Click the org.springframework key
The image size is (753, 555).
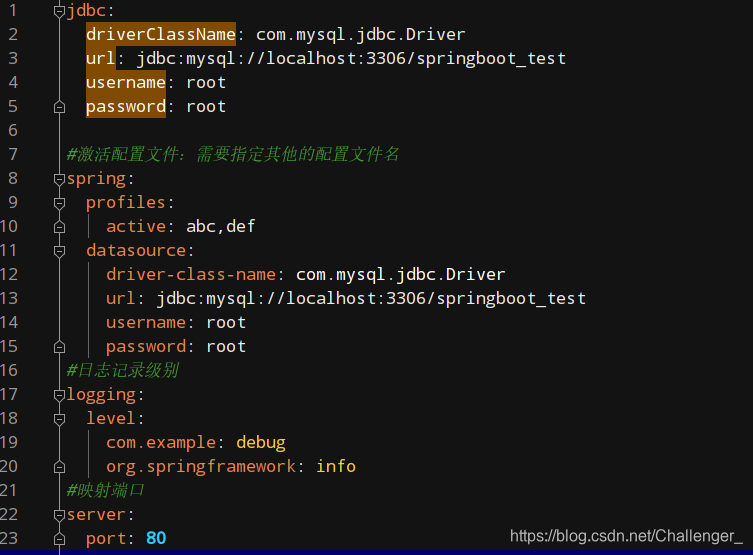pos(201,467)
